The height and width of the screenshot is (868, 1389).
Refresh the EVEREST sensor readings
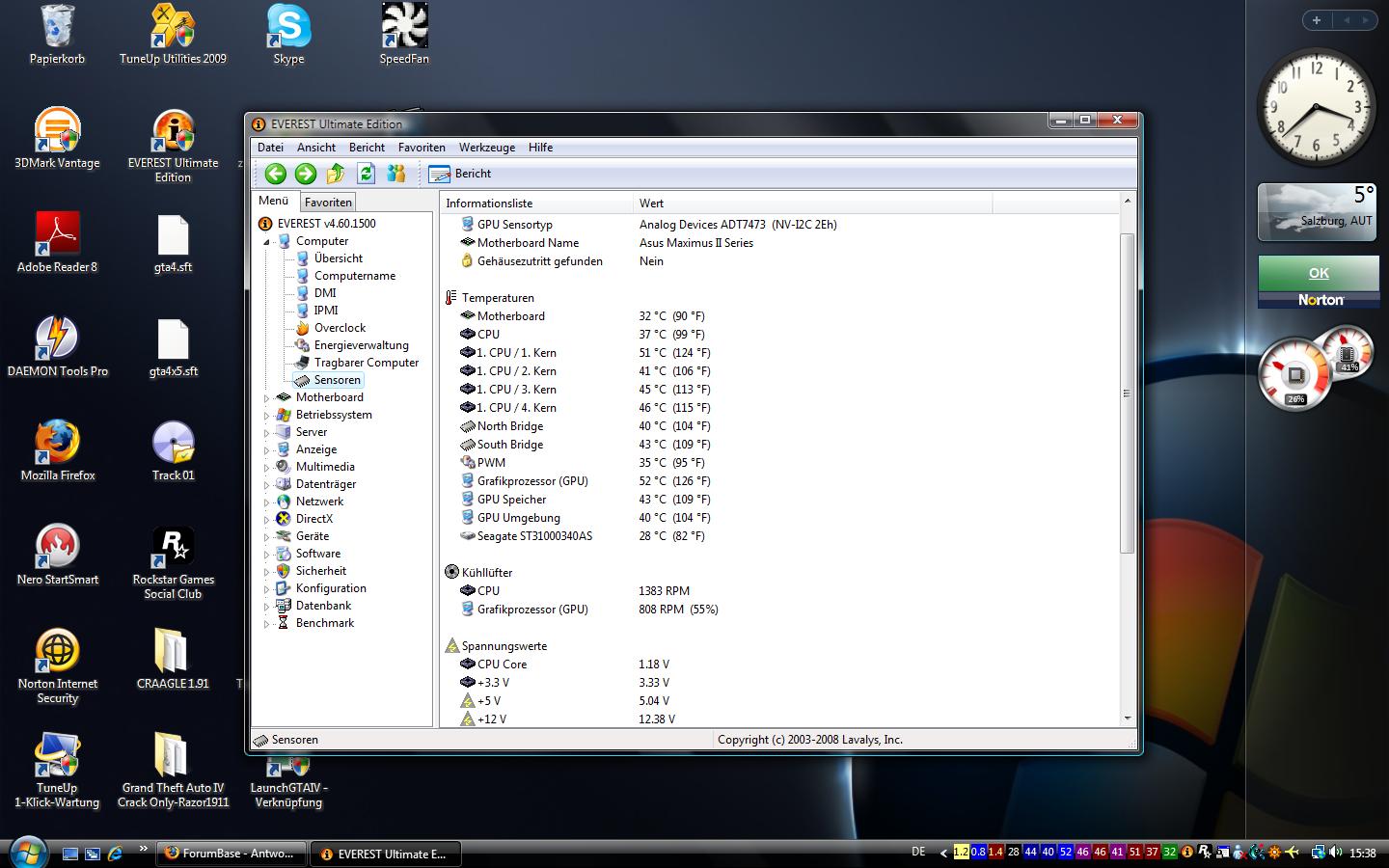366,174
